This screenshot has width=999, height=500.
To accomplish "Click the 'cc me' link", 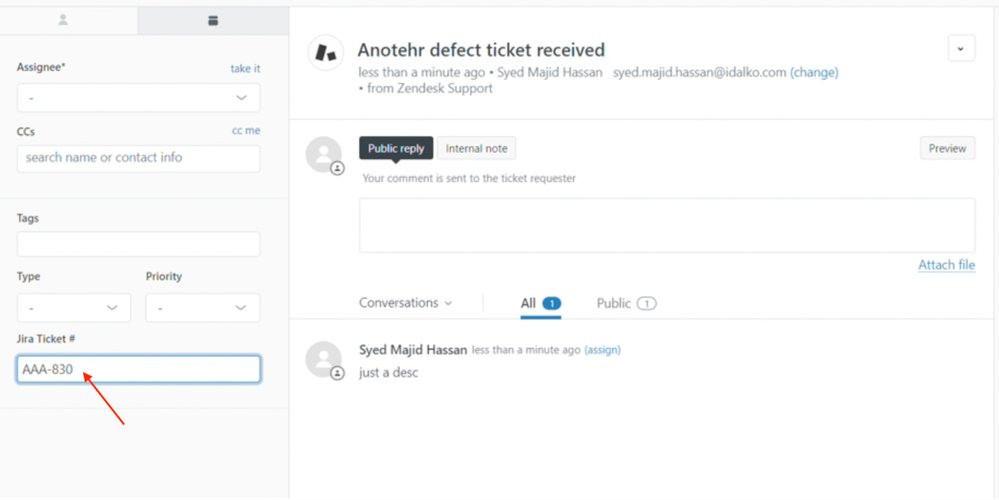I will (246, 131).
